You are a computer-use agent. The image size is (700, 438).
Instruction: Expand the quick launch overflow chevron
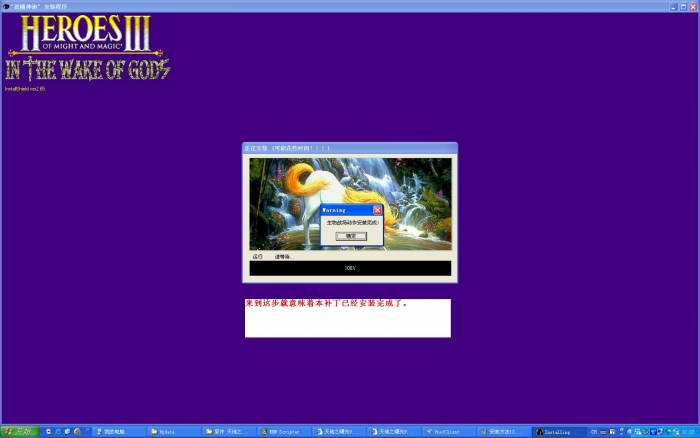(88, 430)
